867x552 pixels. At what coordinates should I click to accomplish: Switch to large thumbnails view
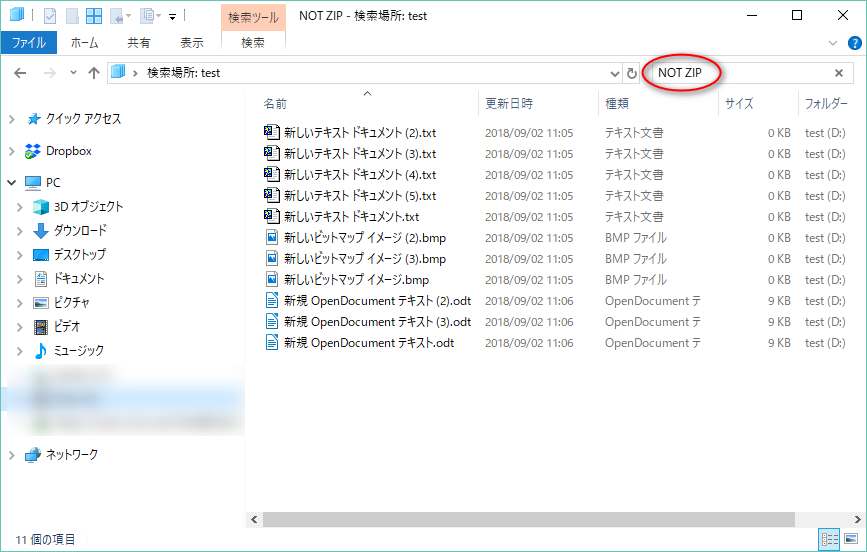click(850, 539)
